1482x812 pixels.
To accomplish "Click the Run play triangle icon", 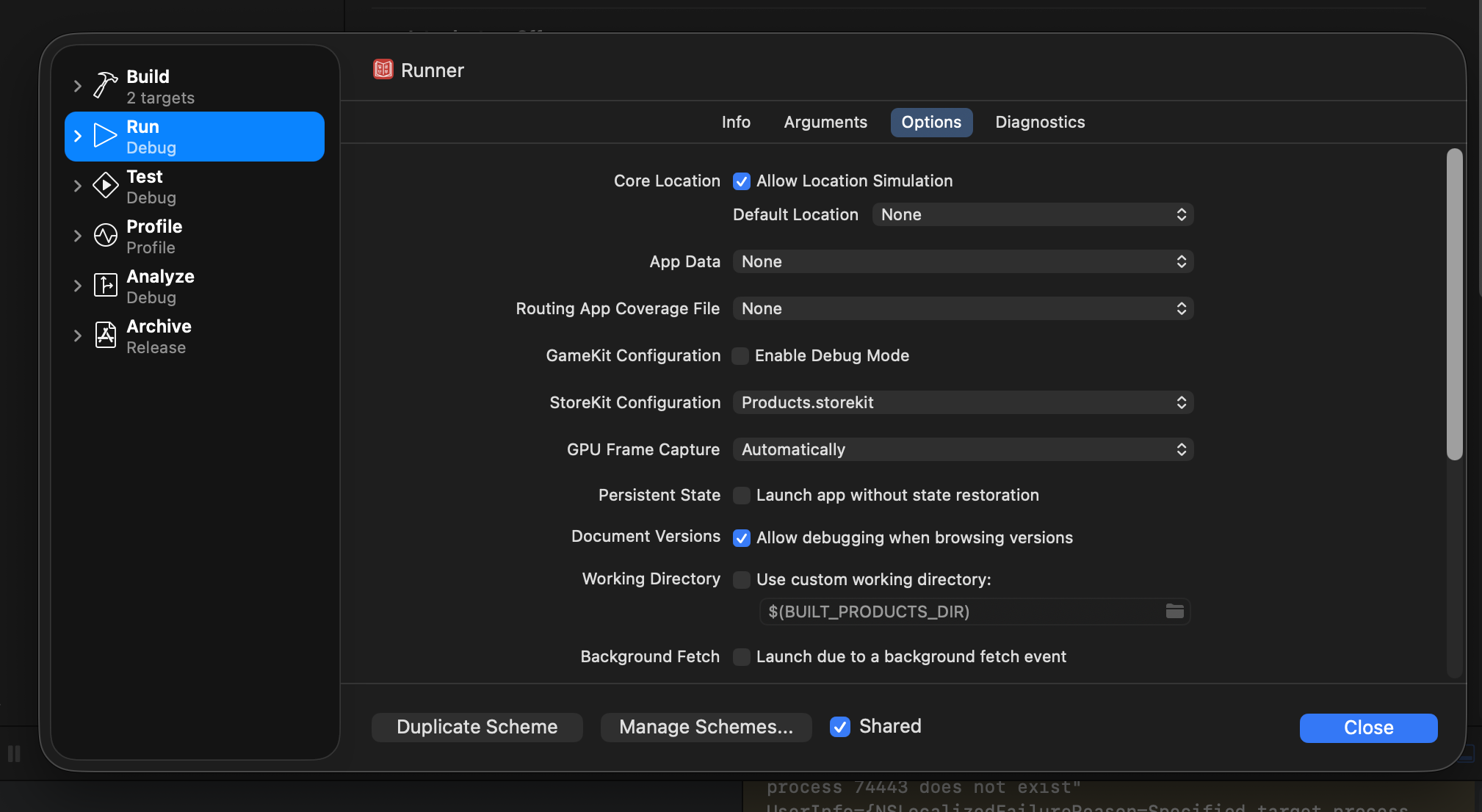I will tap(105, 136).
